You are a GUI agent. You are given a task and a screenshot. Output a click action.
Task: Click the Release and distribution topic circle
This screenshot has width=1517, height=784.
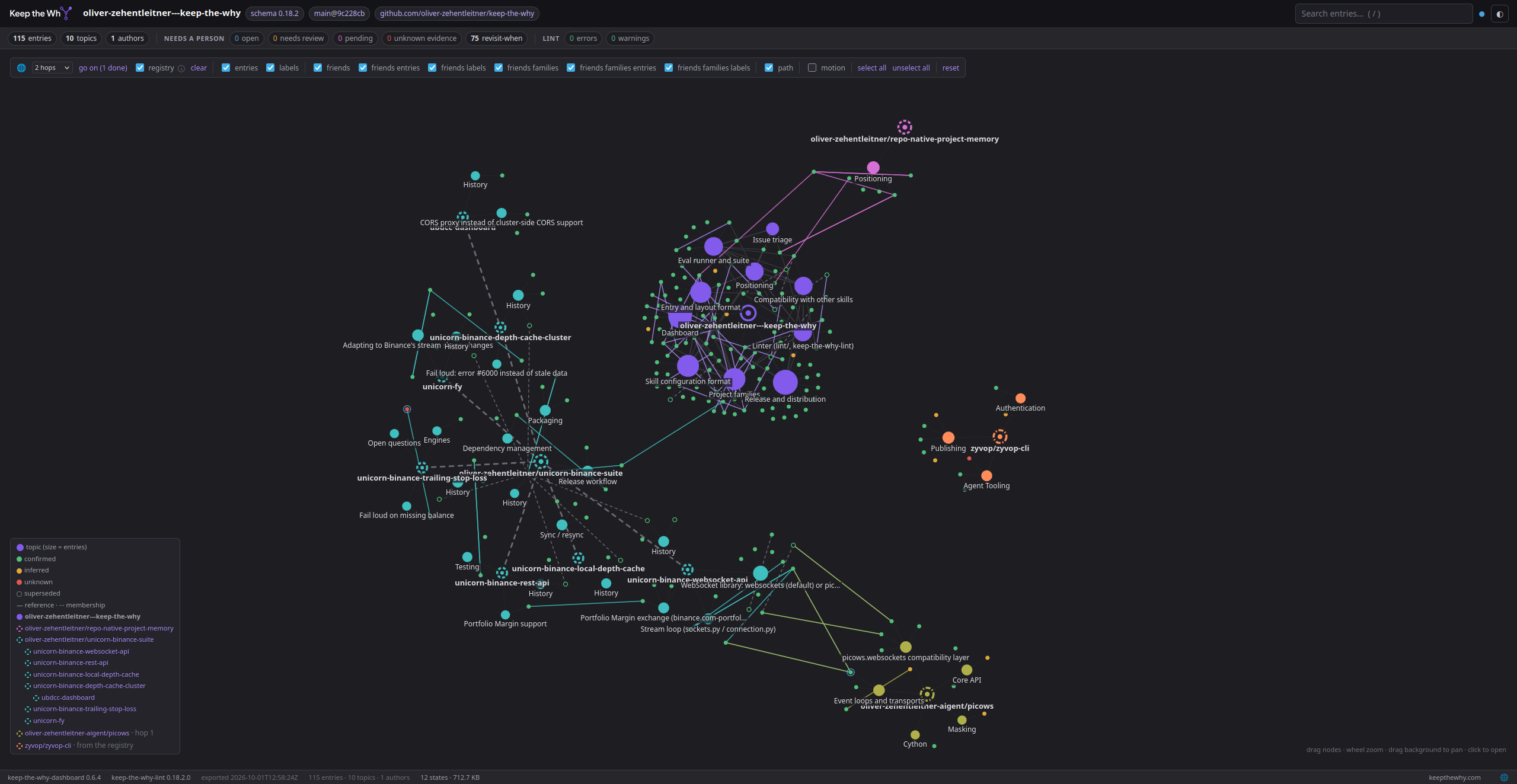point(785,382)
